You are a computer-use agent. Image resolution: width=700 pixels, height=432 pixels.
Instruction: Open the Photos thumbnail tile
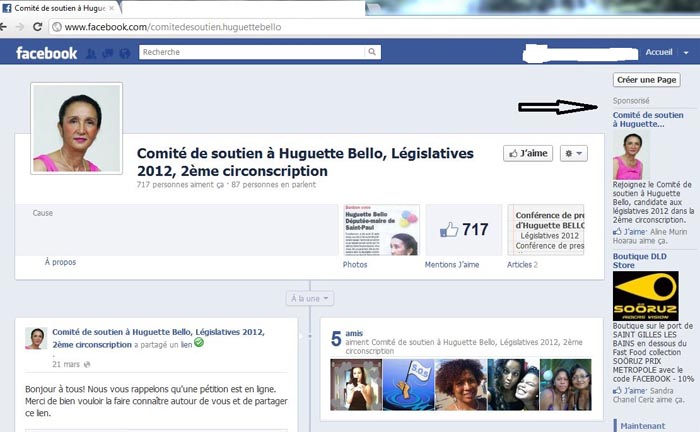(380, 230)
